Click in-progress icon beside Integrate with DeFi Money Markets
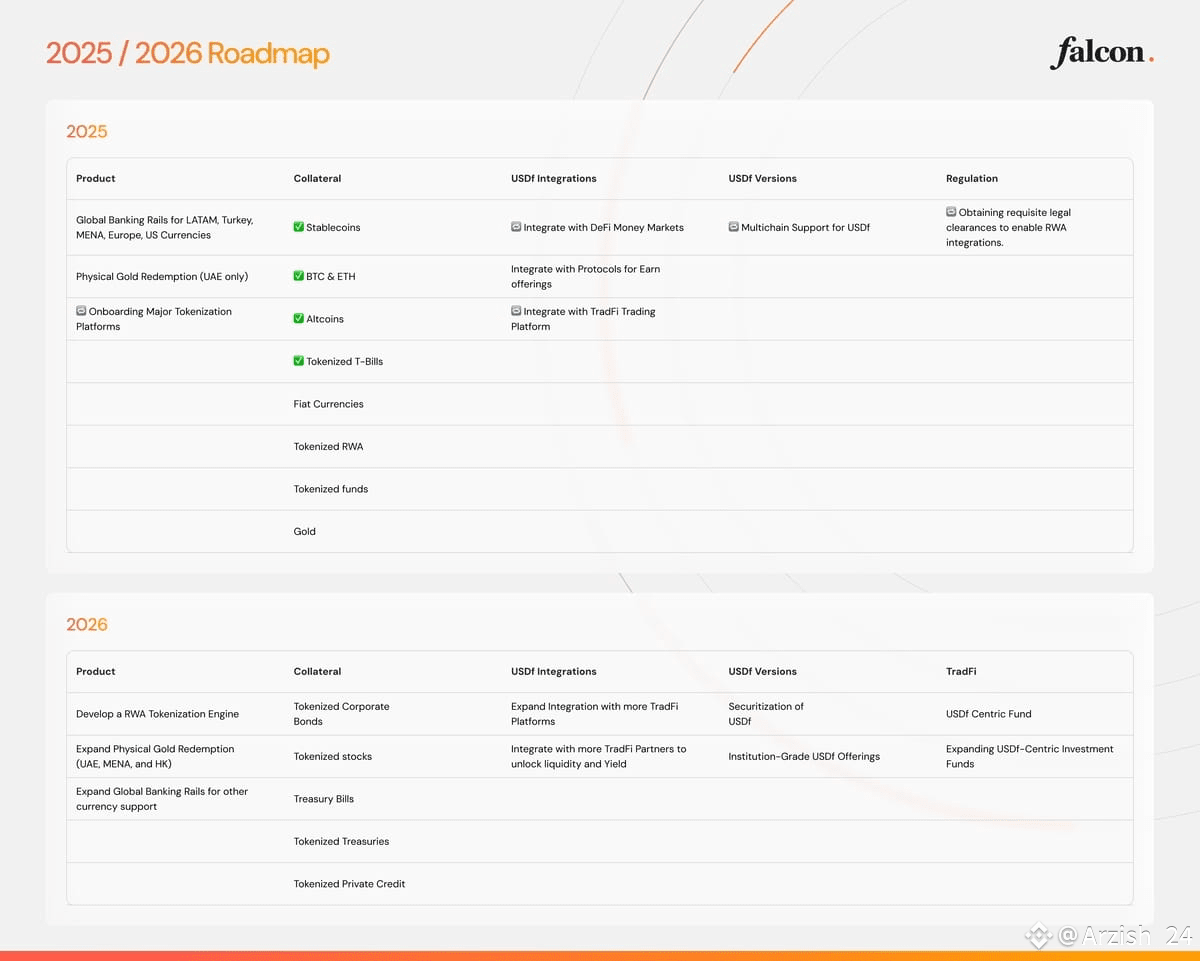1200x961 pixels. (x=516, y=227)
